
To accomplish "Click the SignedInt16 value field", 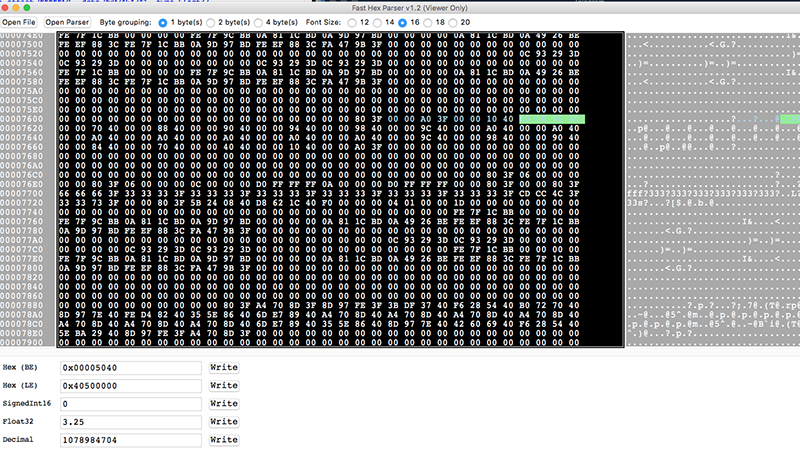I will (x=131, y=404).
